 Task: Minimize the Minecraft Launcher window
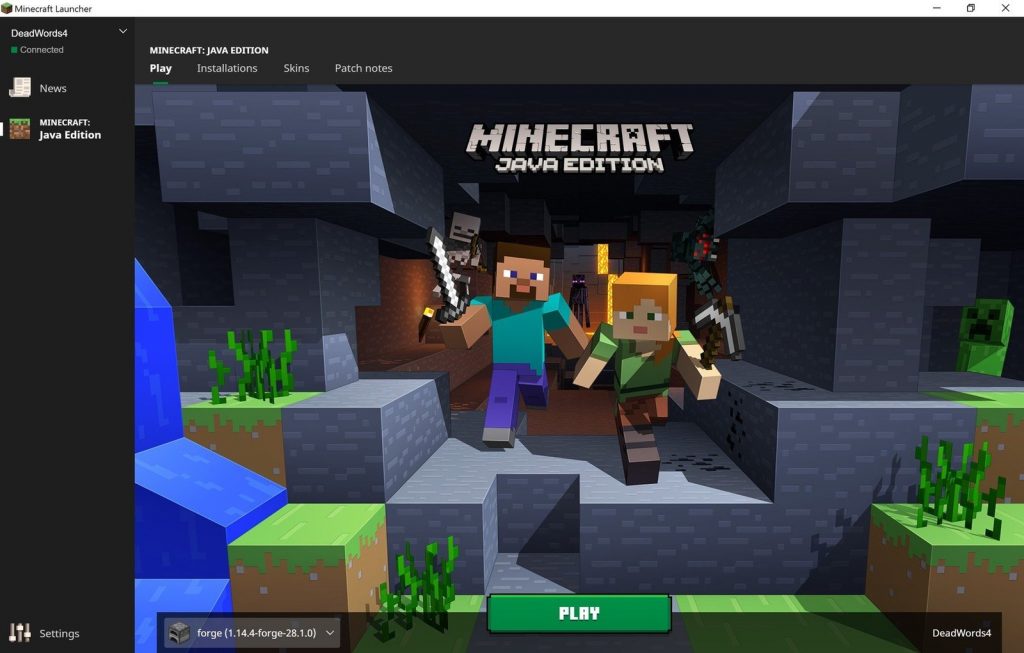point(934,8)
